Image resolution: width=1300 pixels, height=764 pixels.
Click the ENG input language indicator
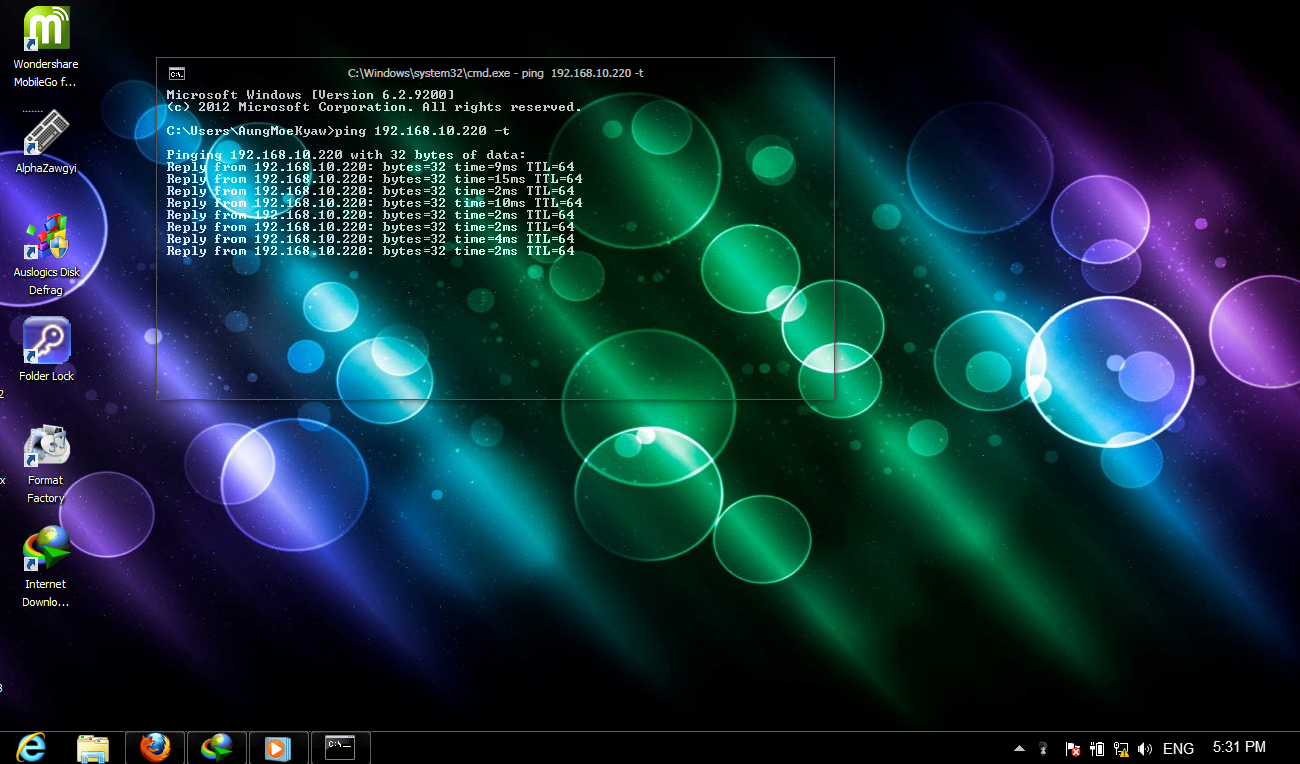1179,748
